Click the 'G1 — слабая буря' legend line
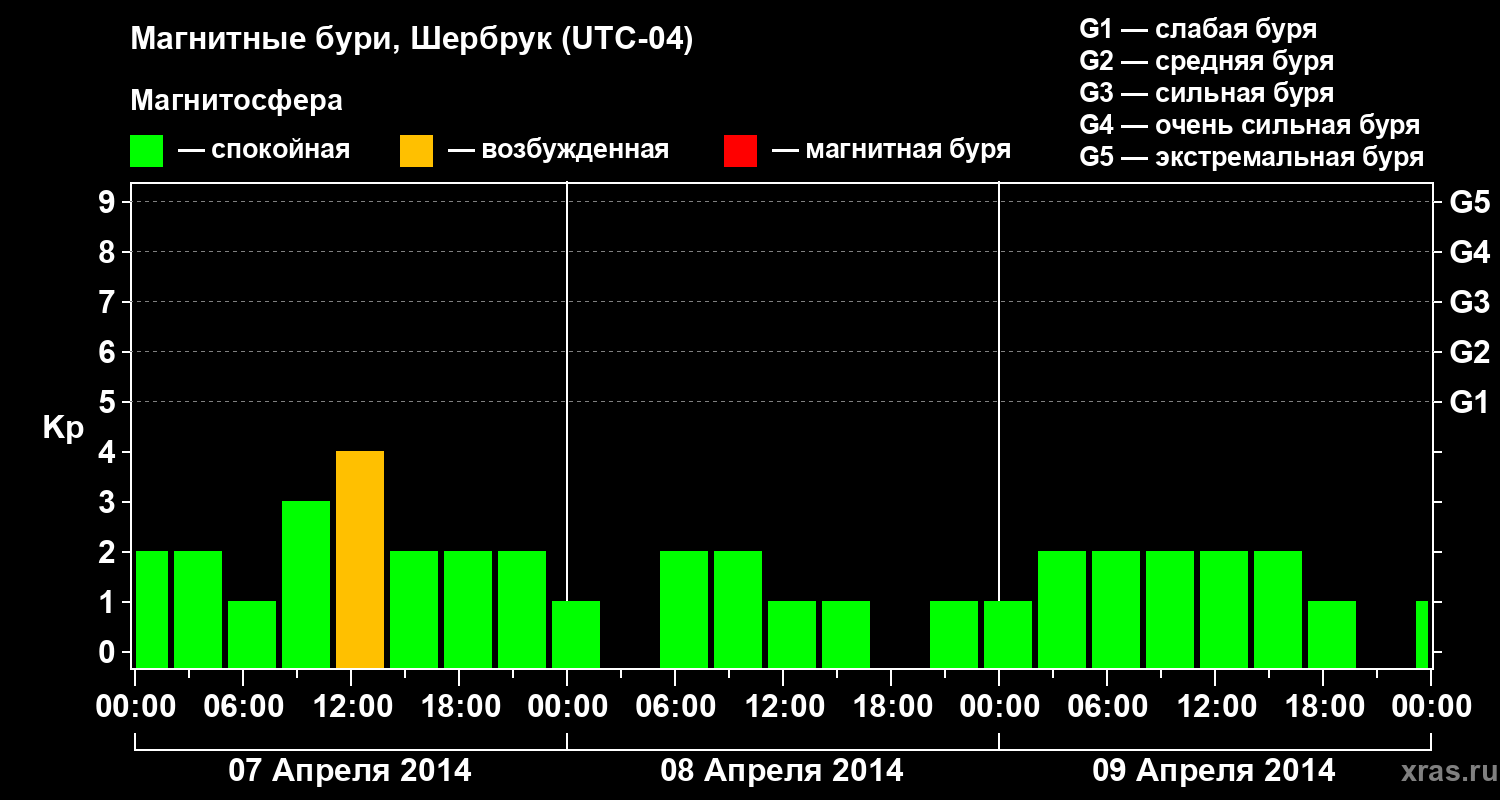The width and height of the screenshot is (1500, 800). [x=1198, y=29]
